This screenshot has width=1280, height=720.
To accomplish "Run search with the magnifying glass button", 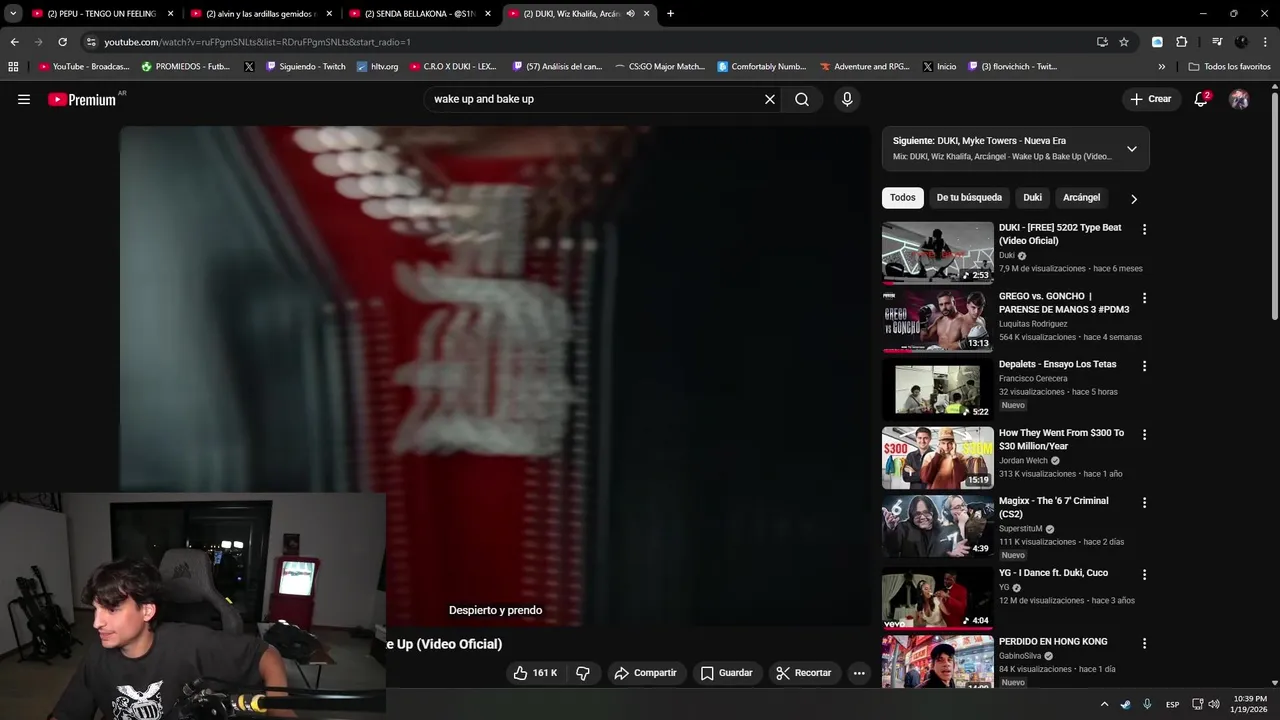I will pos(802,99).
